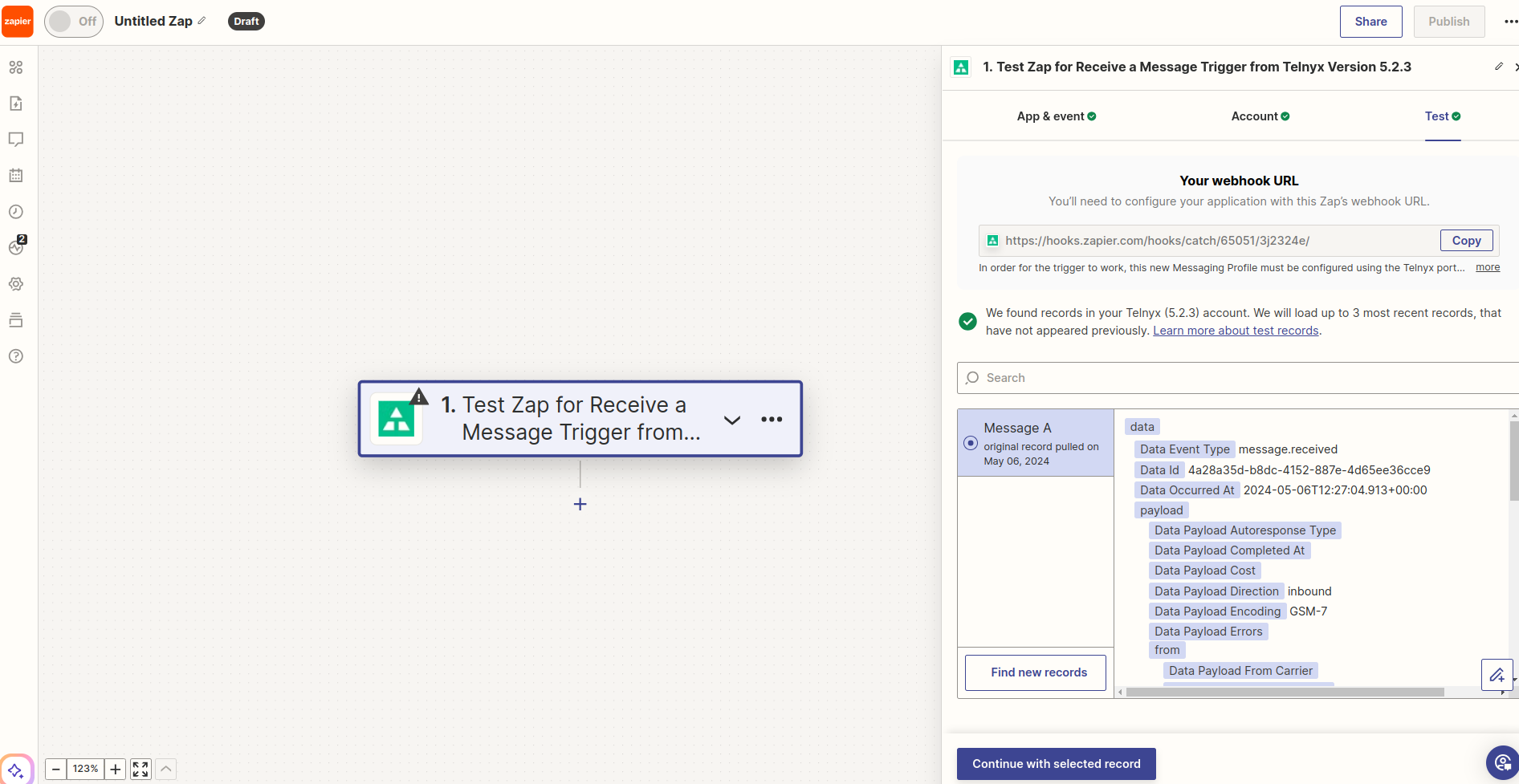Click the pencil edit floating icon
The height and width of the screenshot is (784, 1519).
pos(1497,675)
